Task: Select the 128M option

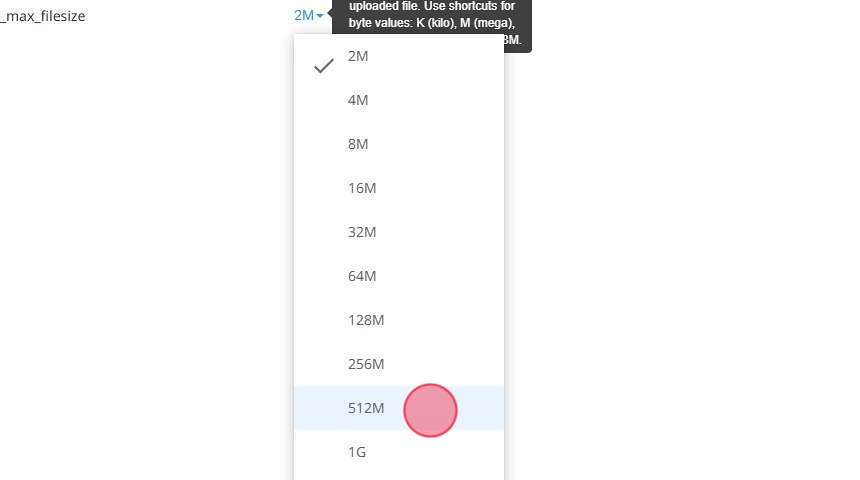Action: [x=366, y=321]
